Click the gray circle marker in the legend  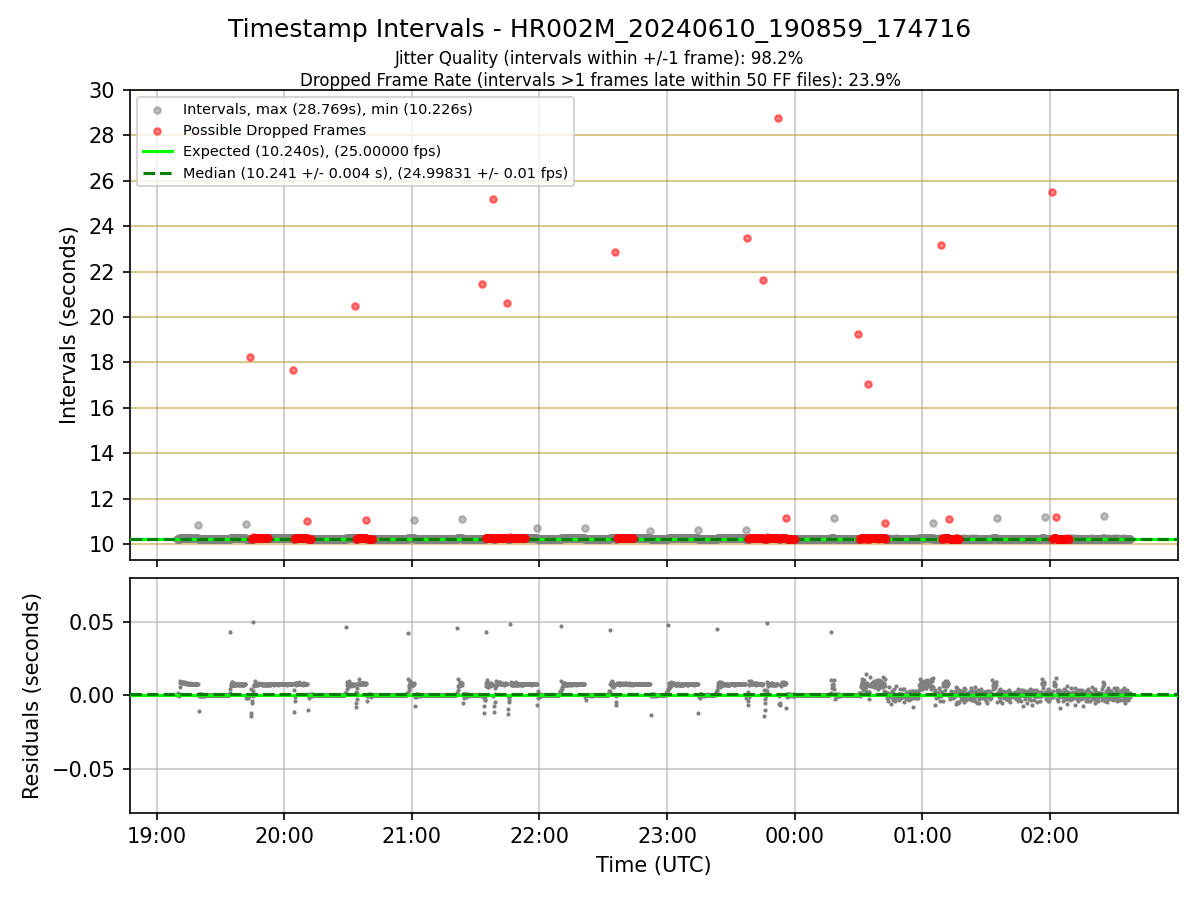[x=157, y=109]
